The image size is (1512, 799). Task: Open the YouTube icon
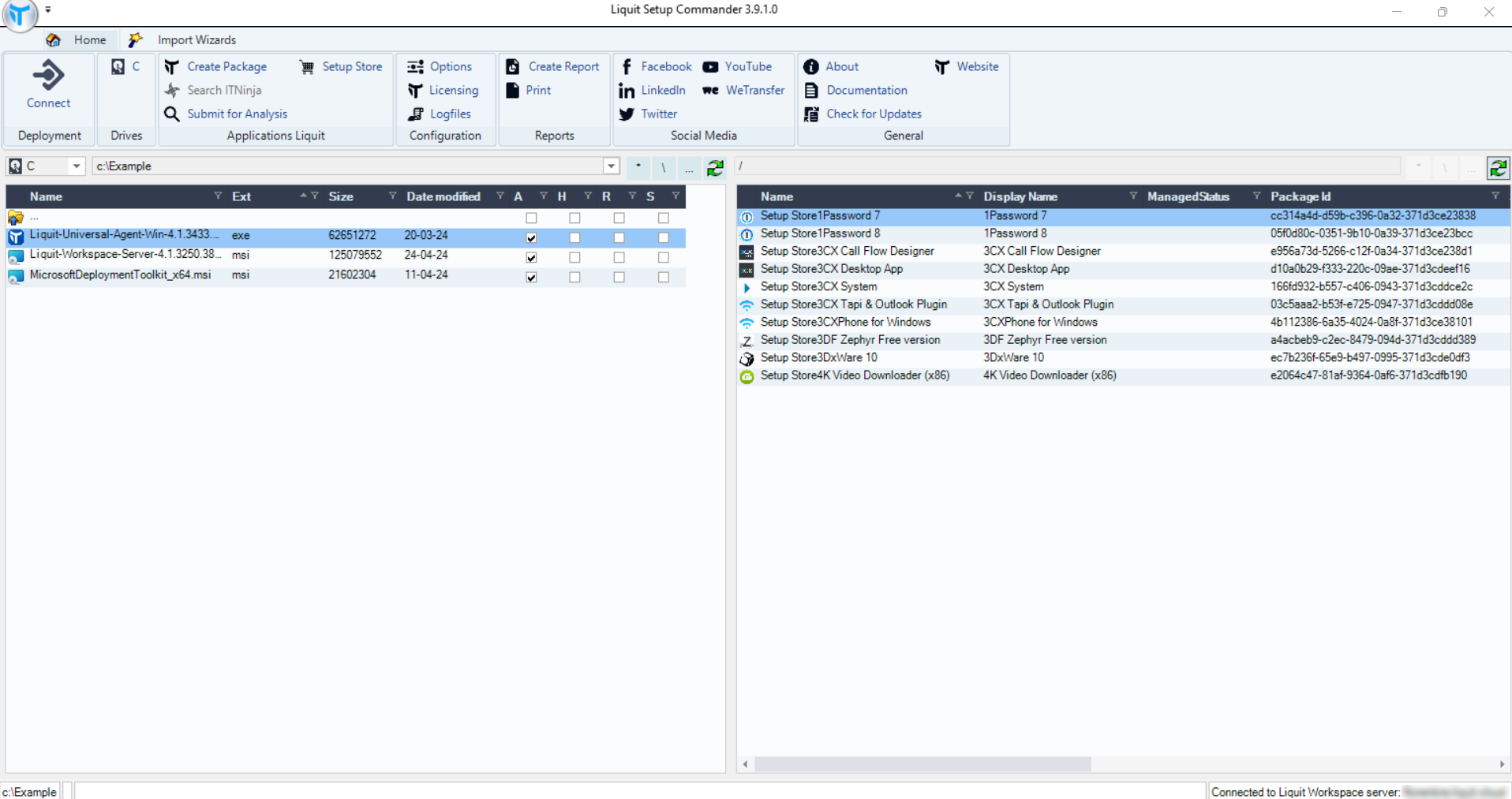[x=710, y=67]
